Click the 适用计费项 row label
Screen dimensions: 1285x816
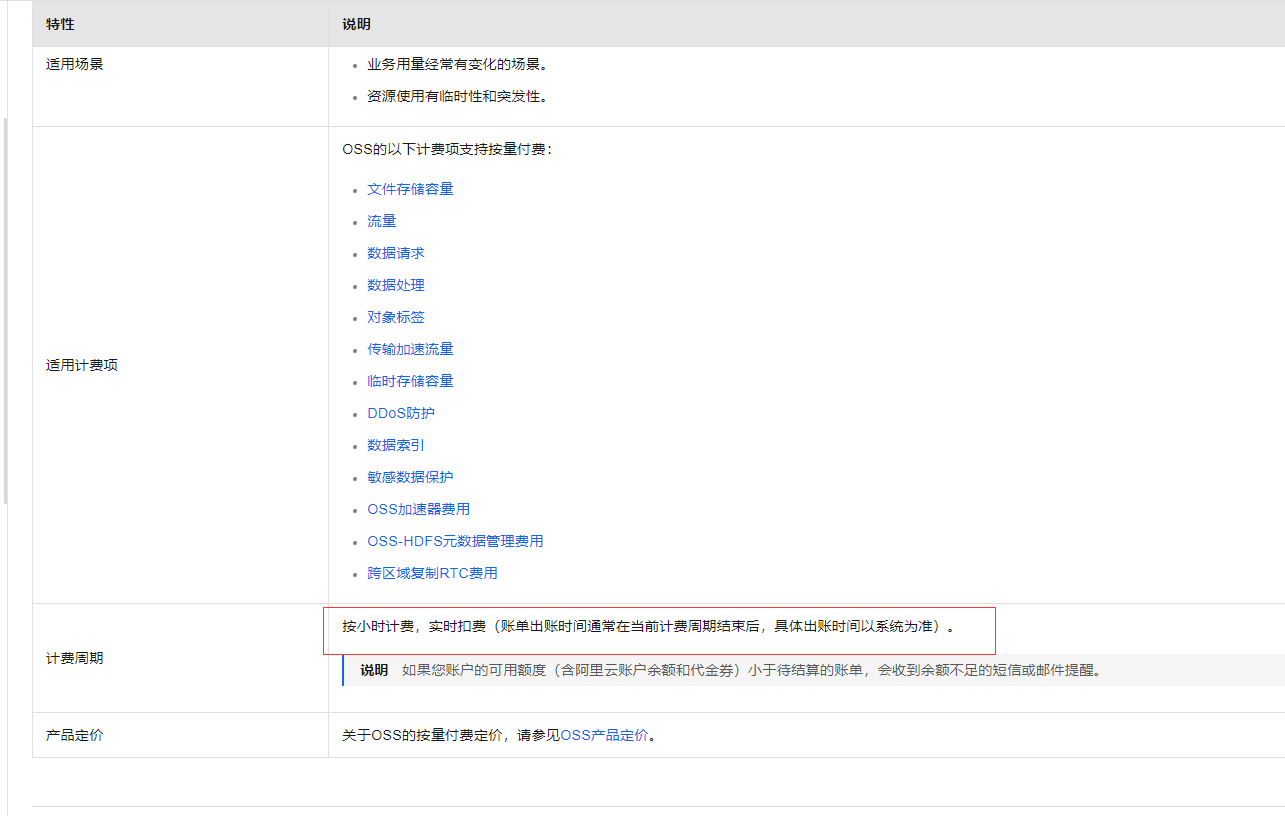coord(81,365)
